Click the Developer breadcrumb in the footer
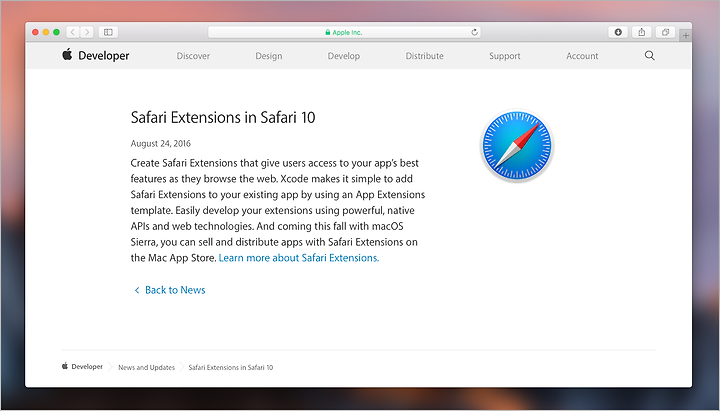The height and width of the screenshot is (411, 720). click(x=87, y=366)
